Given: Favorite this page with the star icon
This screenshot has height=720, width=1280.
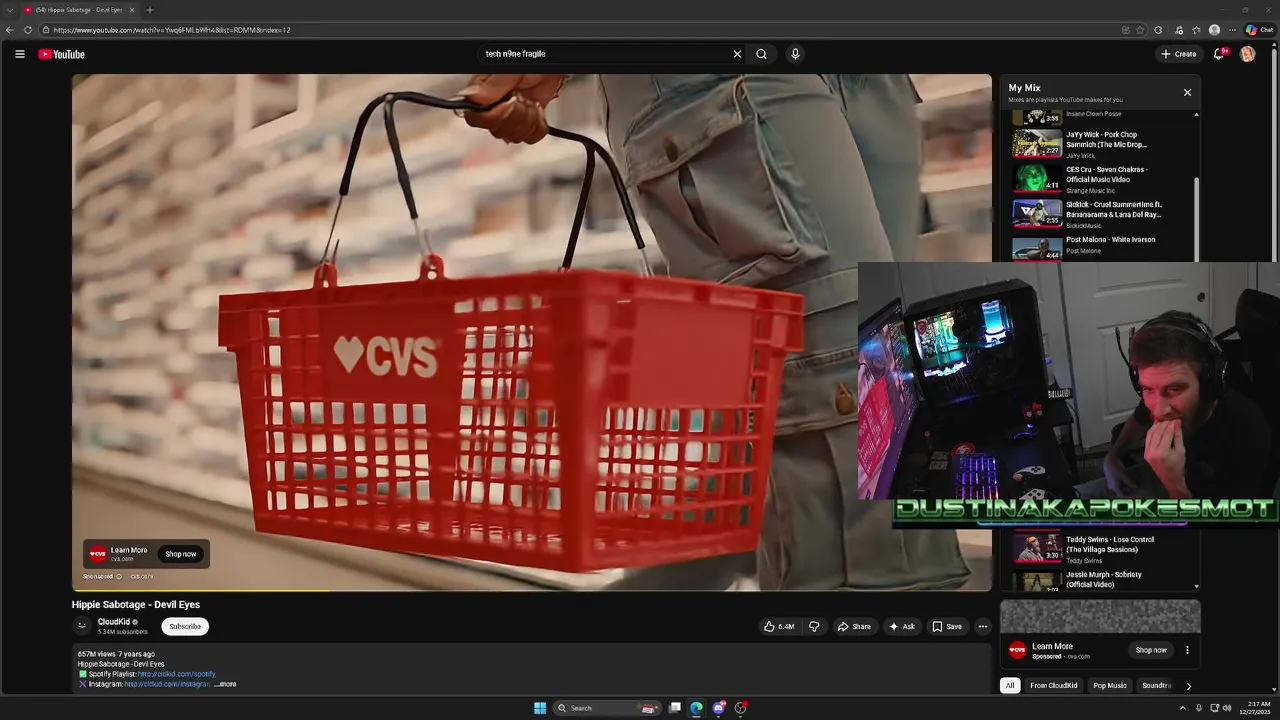Looking at the screenshot, I should (1140, 30).
